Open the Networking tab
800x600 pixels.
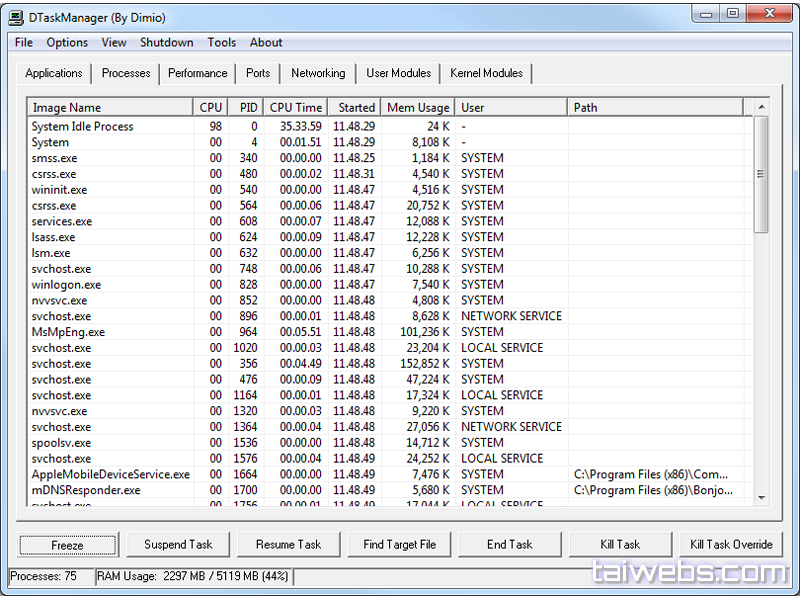tap(318, 73)
